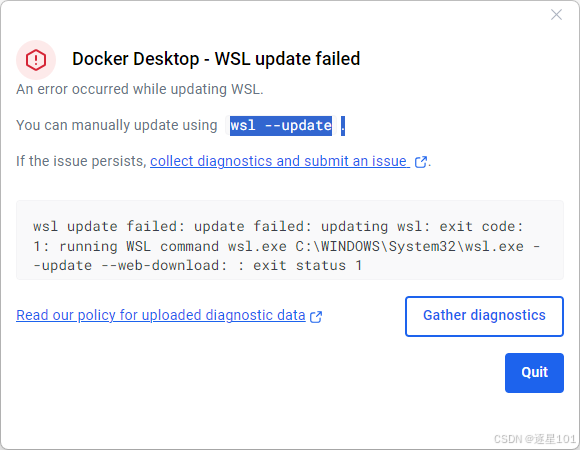Click the red hexagon error warning icon

(x=36, y=60)
